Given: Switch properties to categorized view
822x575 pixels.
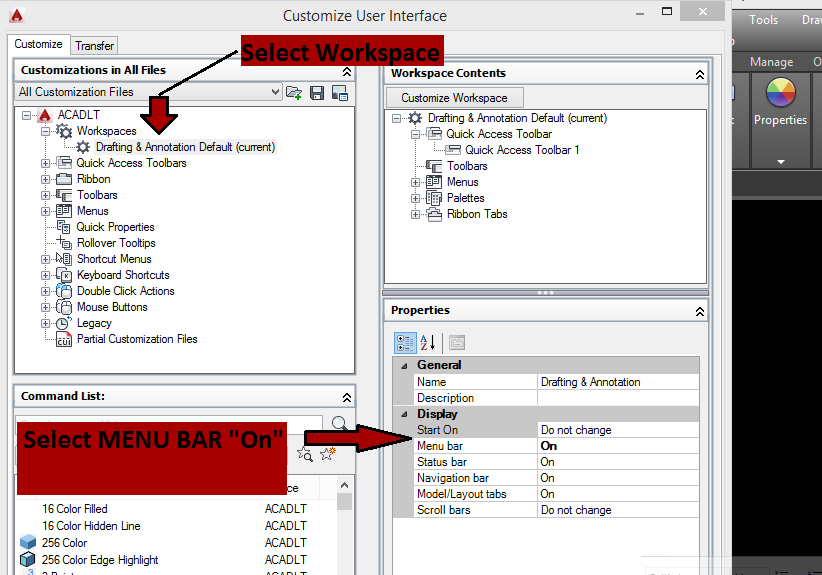Looking at the screenshot, I should [x=405, y=342].
